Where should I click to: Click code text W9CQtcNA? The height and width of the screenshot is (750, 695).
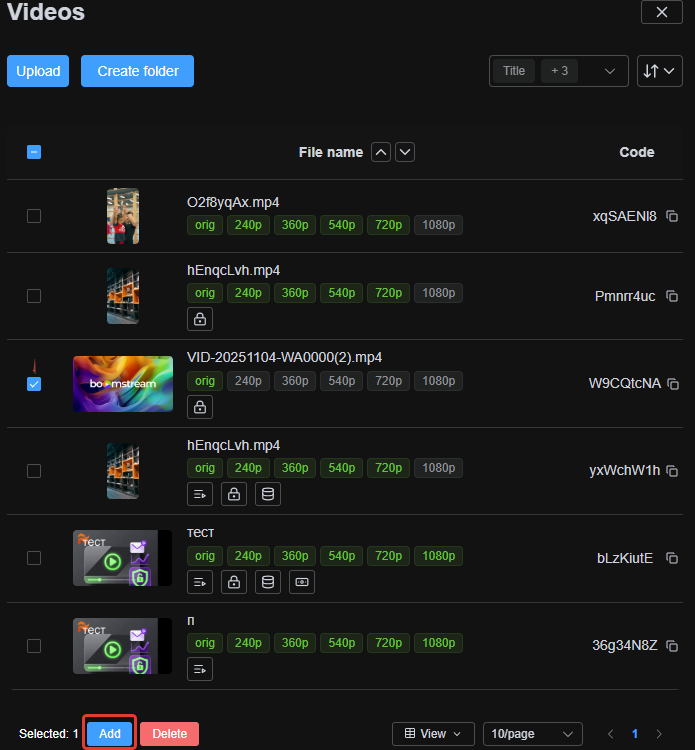625,384
